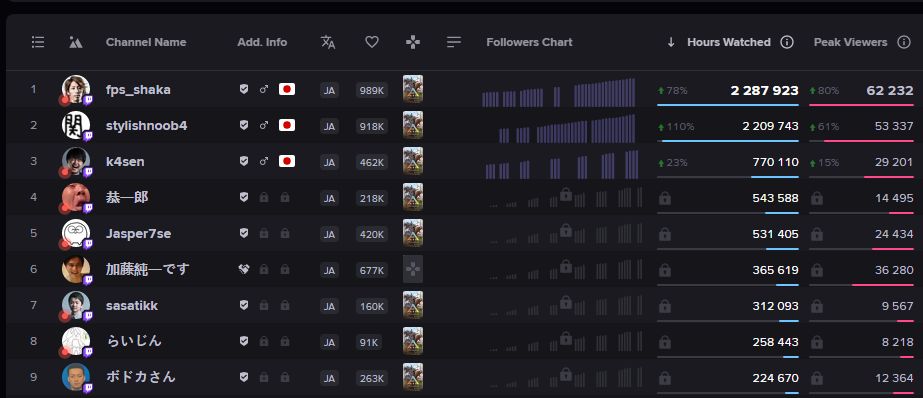The height and width of the screenshot is (398, 923).
Task: Open the ボドカさん channel link
Action: coord(141,377)
